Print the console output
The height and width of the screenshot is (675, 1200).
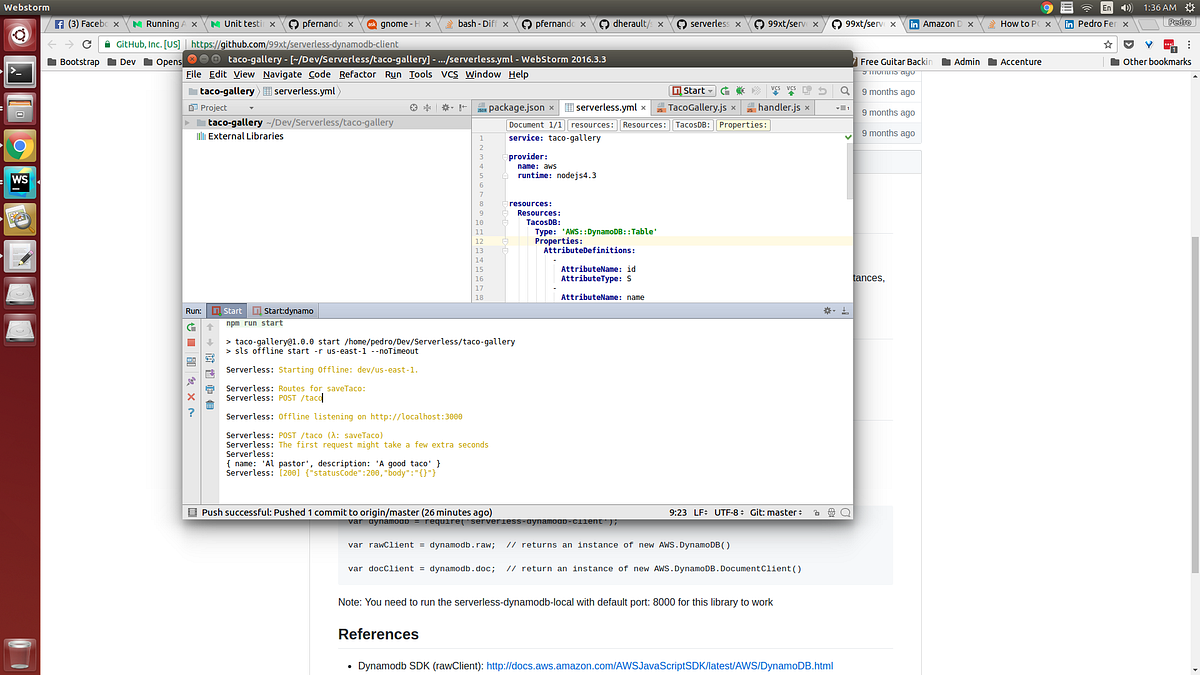pyautogui.click(x=209, y=389)
